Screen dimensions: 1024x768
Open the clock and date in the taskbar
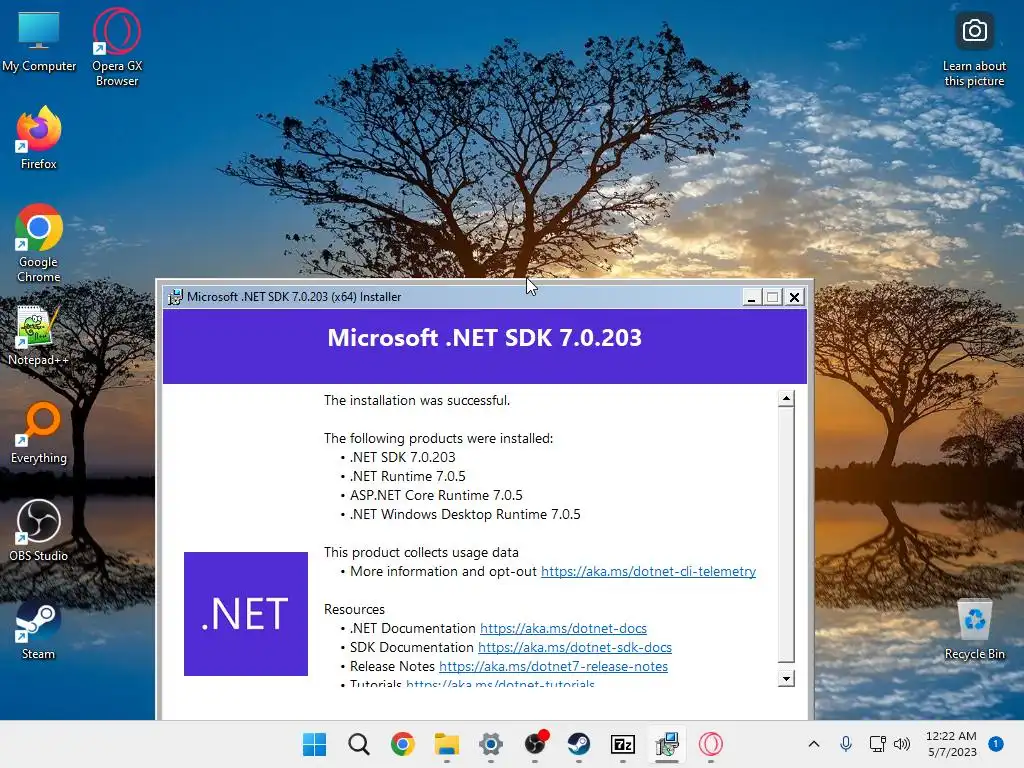tap(951, 744)
